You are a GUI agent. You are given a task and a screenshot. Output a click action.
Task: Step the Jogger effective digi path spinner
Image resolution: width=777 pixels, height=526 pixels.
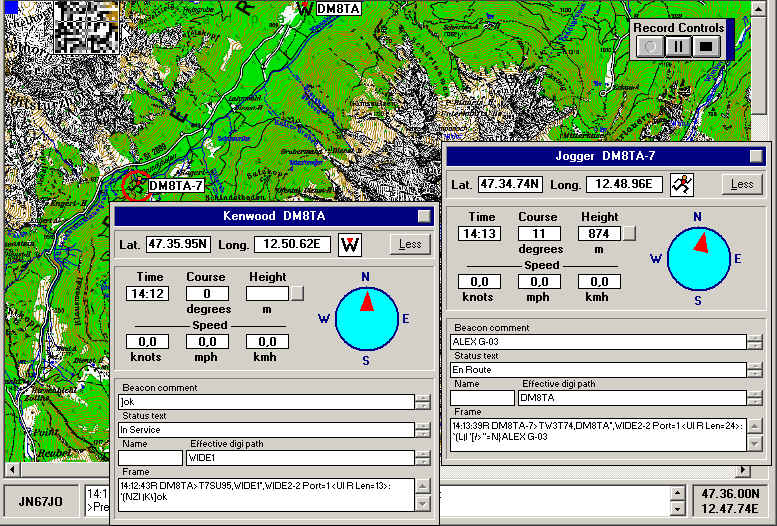[755, 398]
